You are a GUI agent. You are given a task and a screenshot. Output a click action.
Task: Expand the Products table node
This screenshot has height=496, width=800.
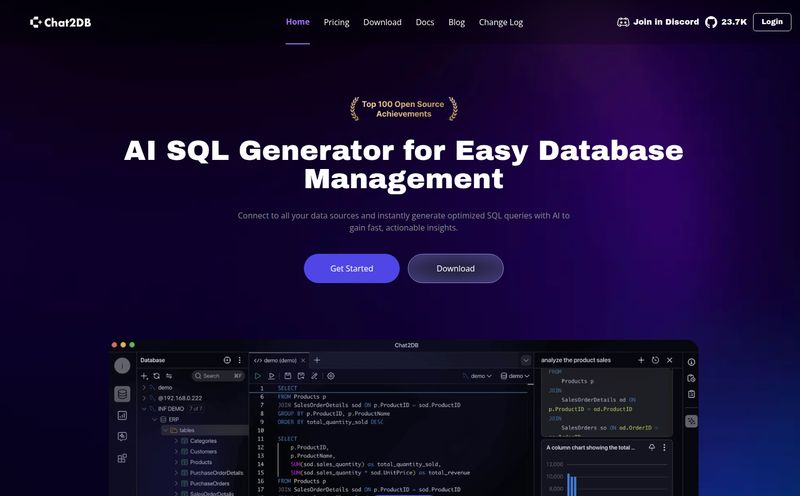coord(176,462)
